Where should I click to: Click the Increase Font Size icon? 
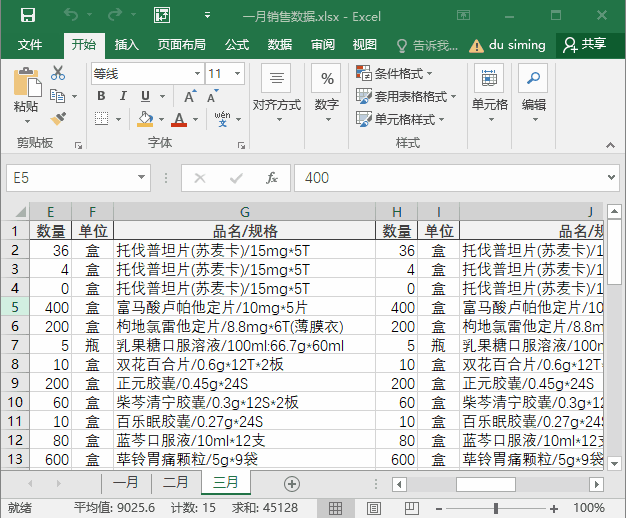[x=190, y=96]
